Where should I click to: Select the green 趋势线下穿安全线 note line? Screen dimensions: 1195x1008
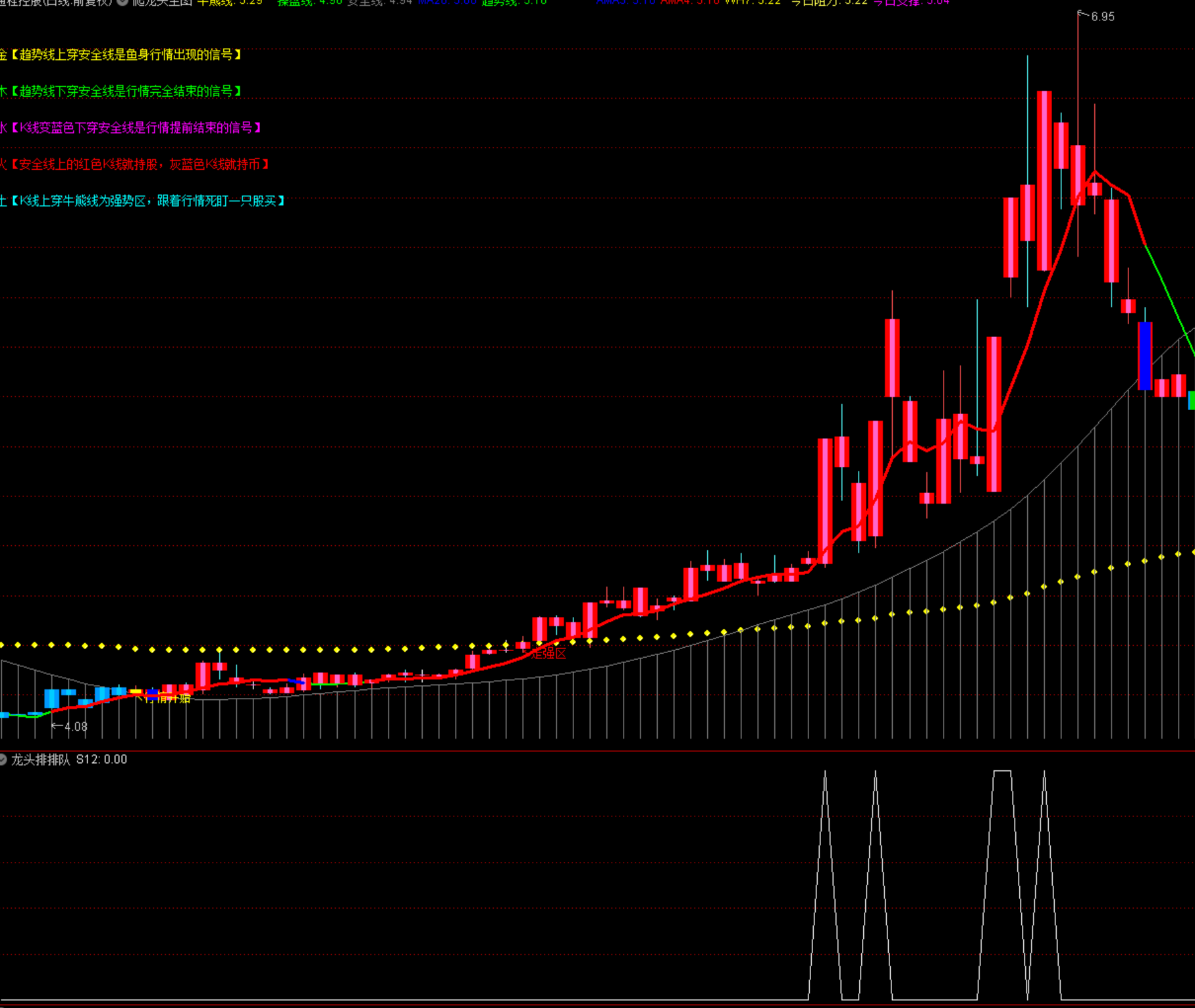[120, 91]
